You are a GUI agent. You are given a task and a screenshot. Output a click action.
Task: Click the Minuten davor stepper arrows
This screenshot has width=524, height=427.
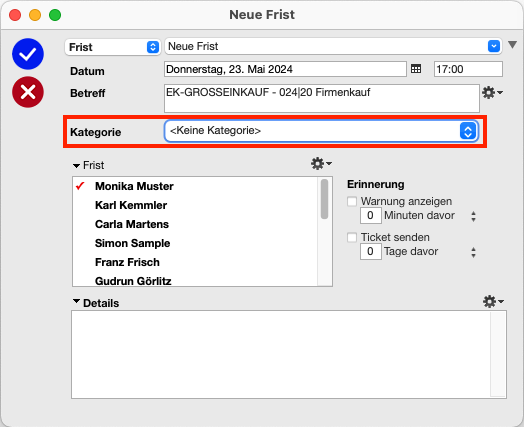coord(473,216)
